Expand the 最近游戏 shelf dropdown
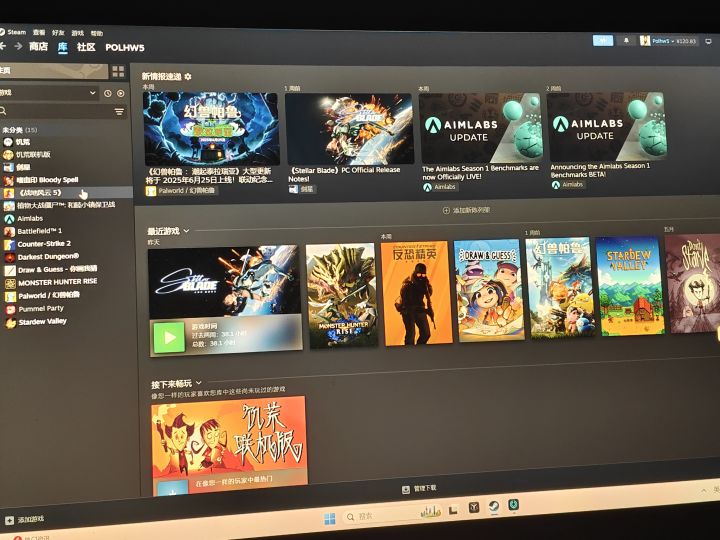The image size is (720, 540). click(186, 231)
